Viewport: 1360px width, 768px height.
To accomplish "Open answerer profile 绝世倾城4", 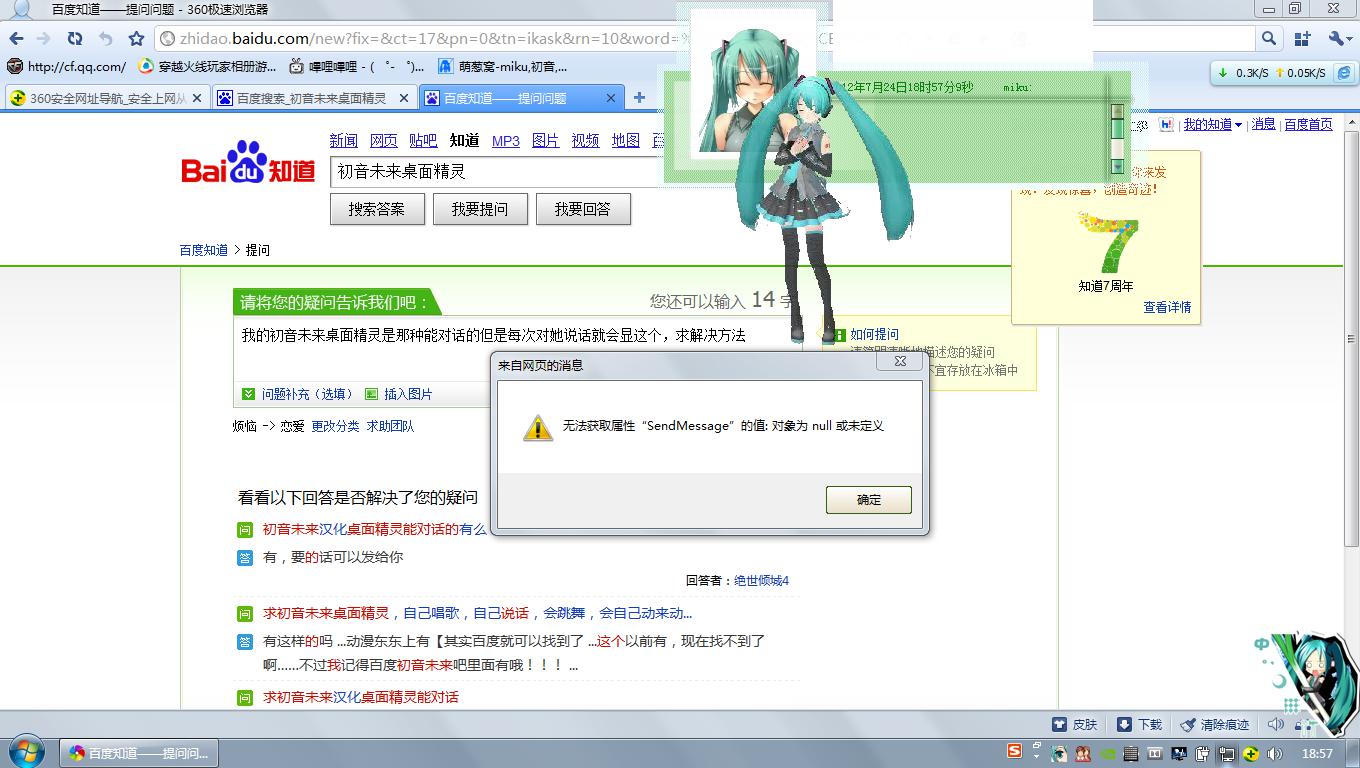I will 761,581.
